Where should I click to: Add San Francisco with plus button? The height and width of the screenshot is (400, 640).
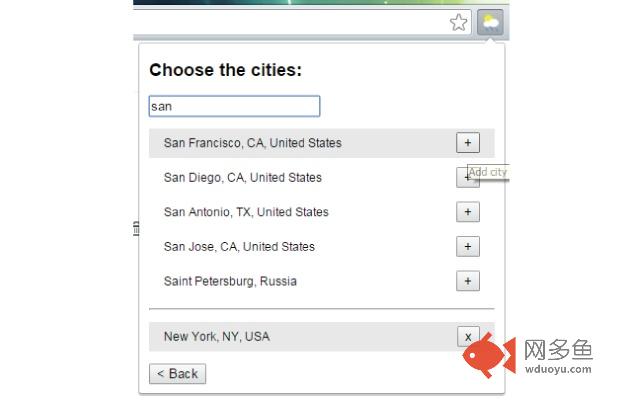coord(467,143)
